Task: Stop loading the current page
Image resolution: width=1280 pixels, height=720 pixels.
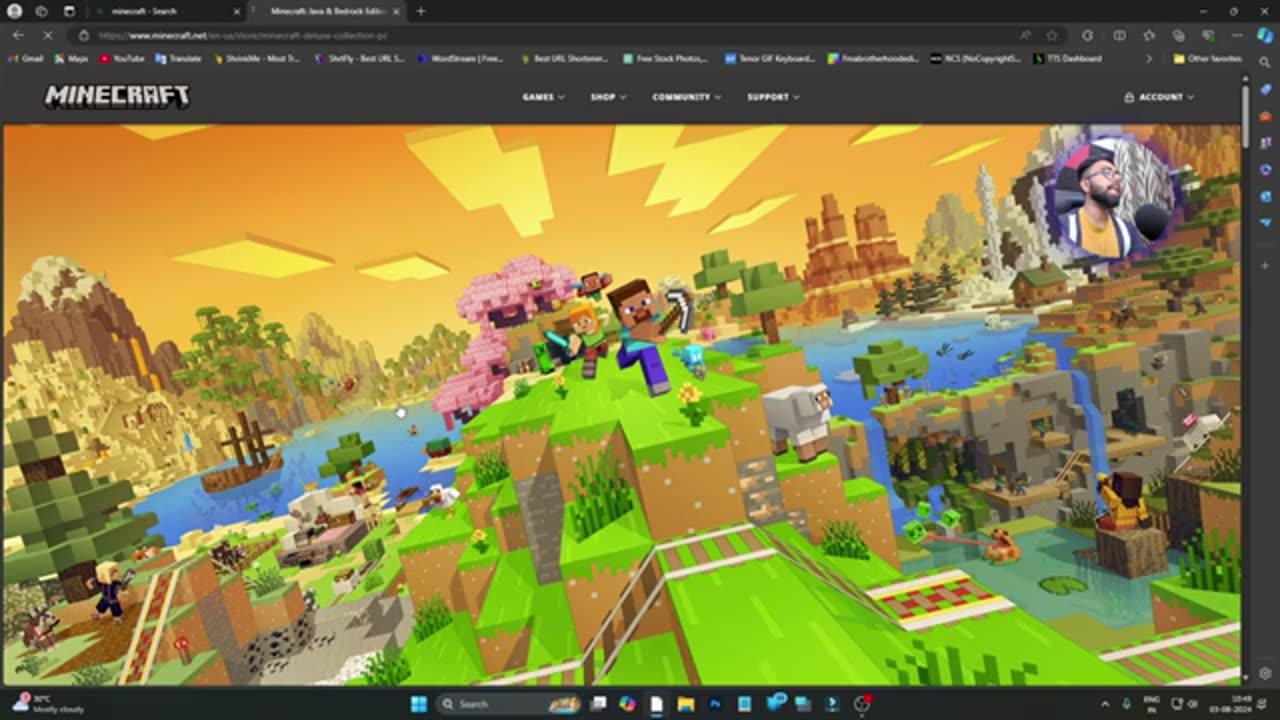Action: click(48, 35)
